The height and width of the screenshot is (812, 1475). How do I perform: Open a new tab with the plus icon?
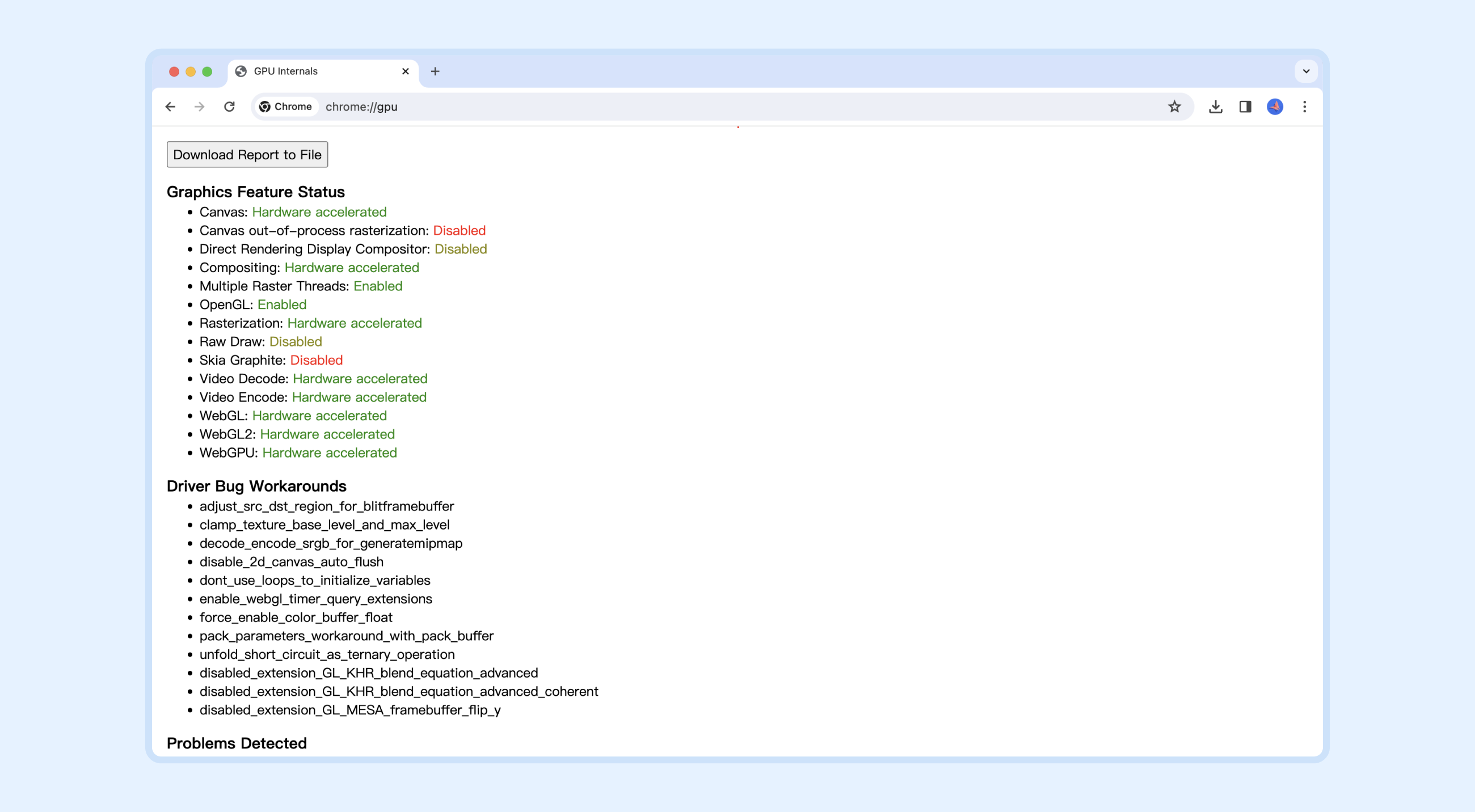tap(435, 71)
